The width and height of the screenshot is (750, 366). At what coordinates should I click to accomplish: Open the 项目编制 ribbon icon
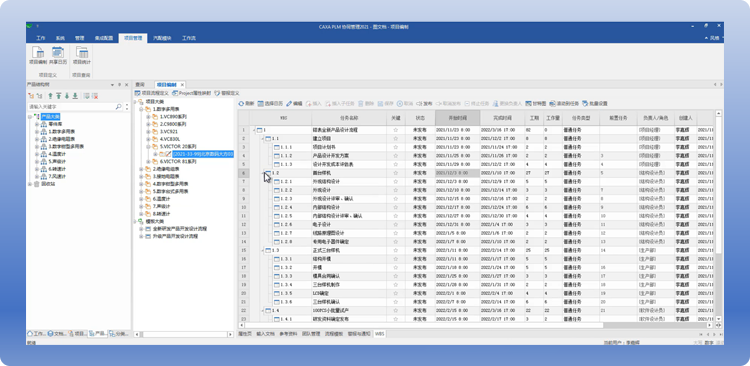[38, 55]
